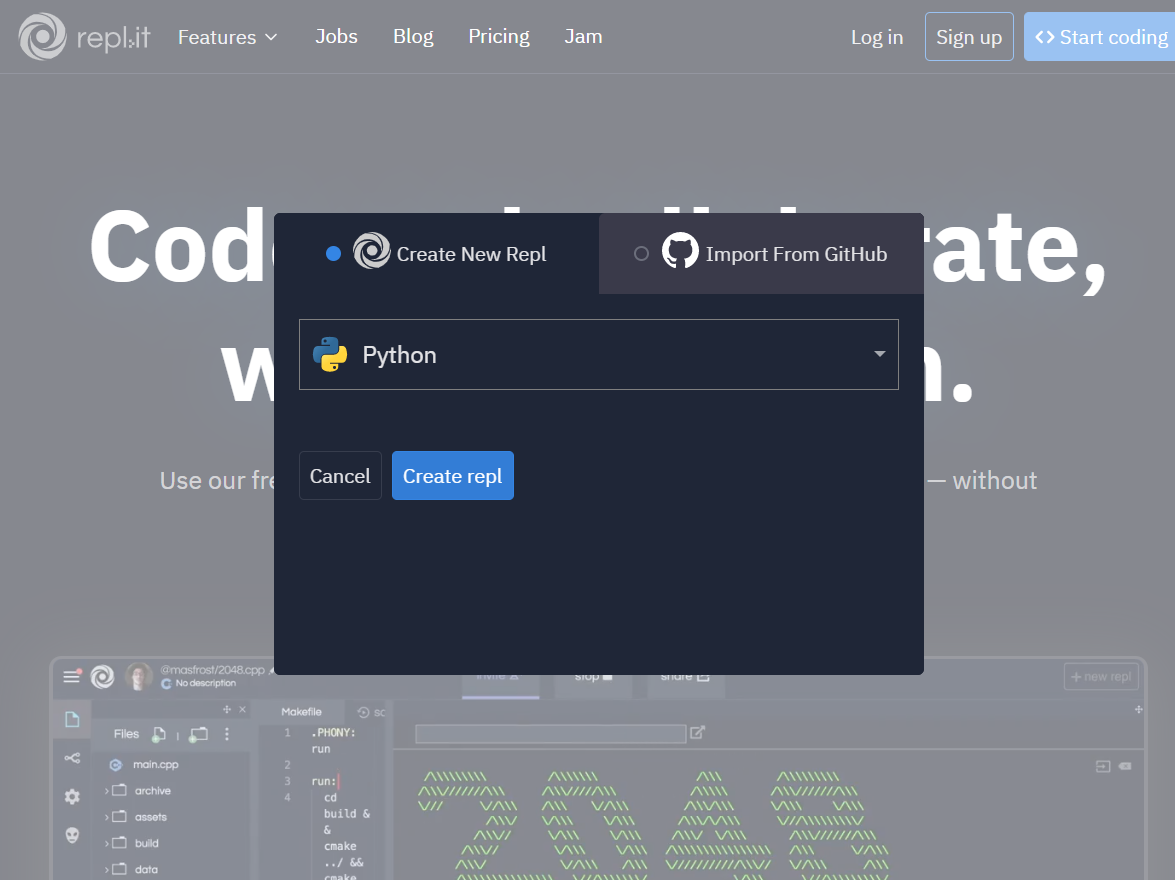The image size is (1175, 880).
Task: Click the add file icon in the Files panel
Action: tap(158, 735)
